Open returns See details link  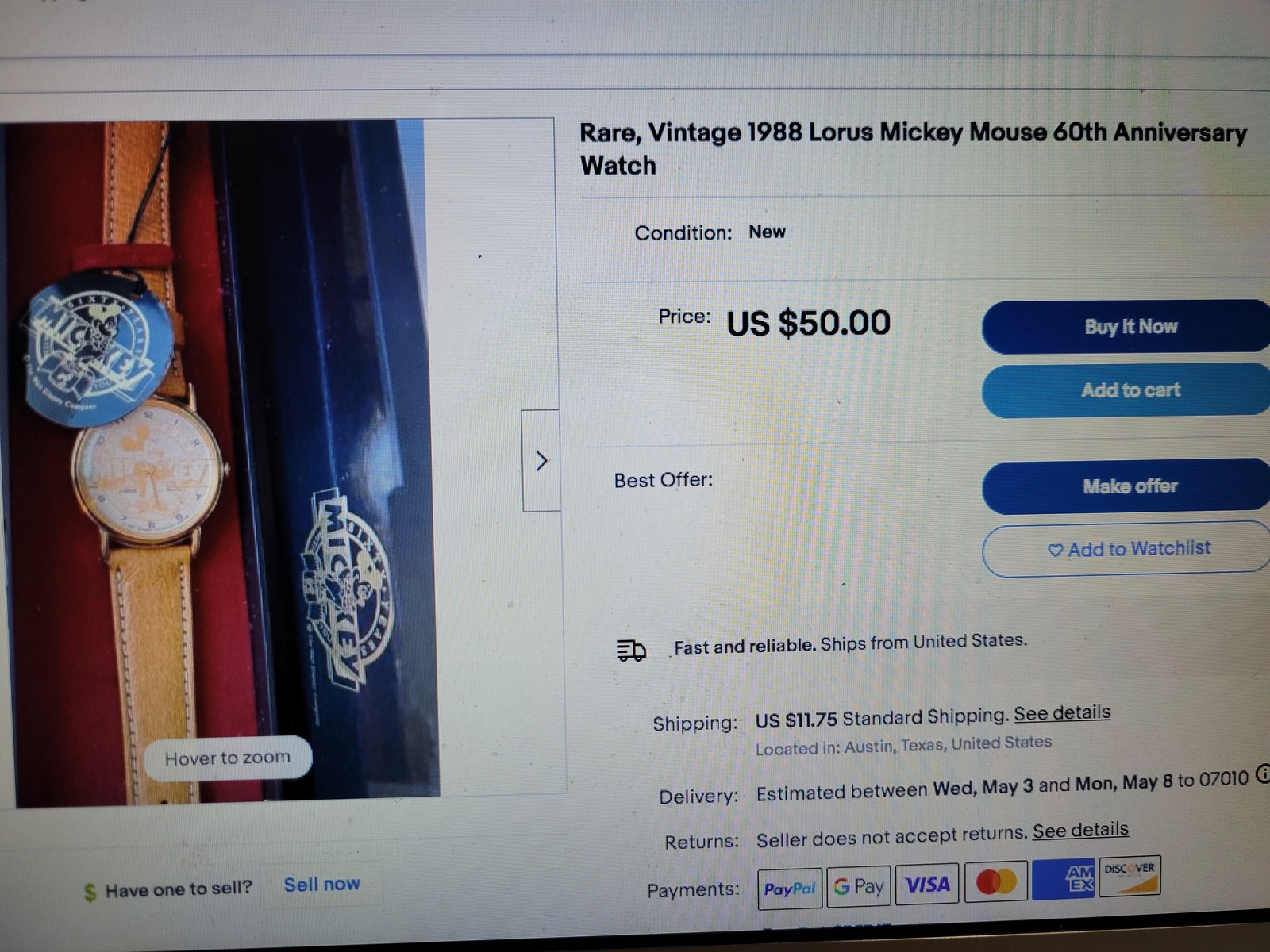(1080, 830)
